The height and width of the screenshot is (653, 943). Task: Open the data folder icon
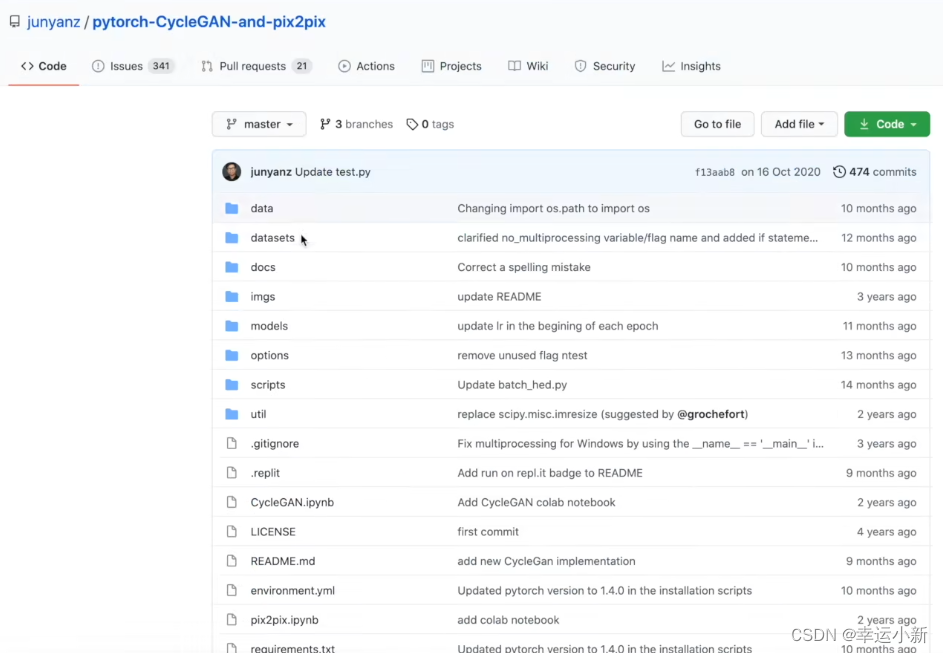click(x=232, y=208)
